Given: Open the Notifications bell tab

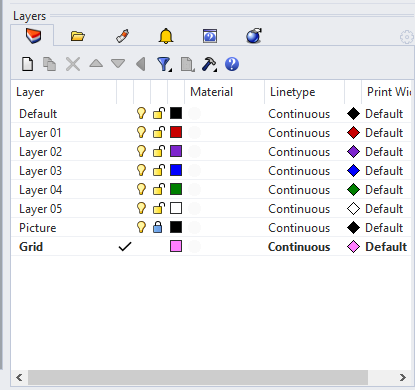Looking at the screenshot, I should tap(166, 36).
